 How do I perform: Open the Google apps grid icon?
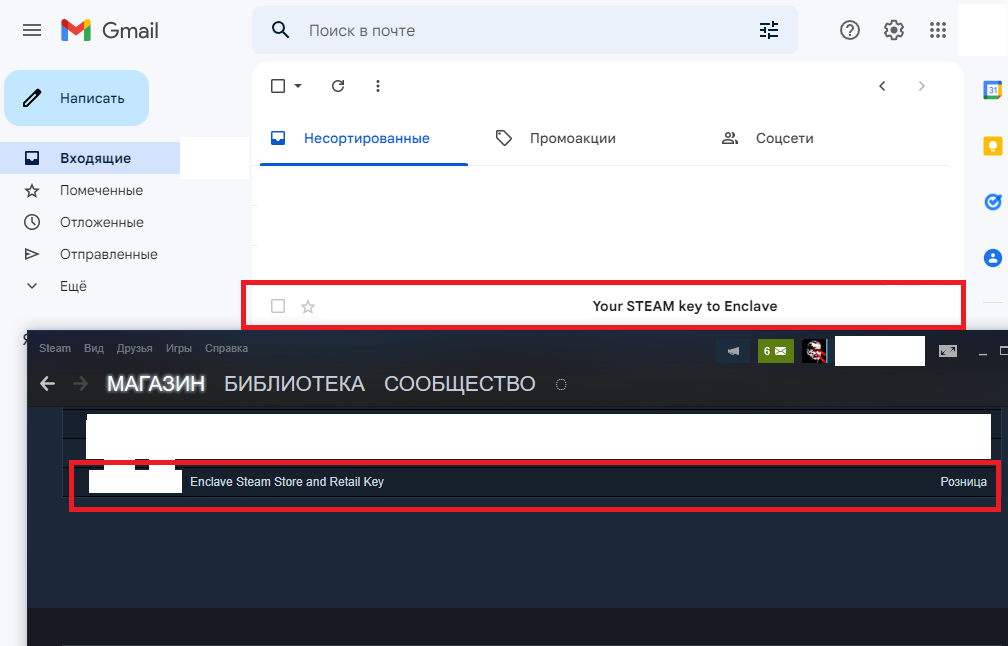(x=938, y=30)
